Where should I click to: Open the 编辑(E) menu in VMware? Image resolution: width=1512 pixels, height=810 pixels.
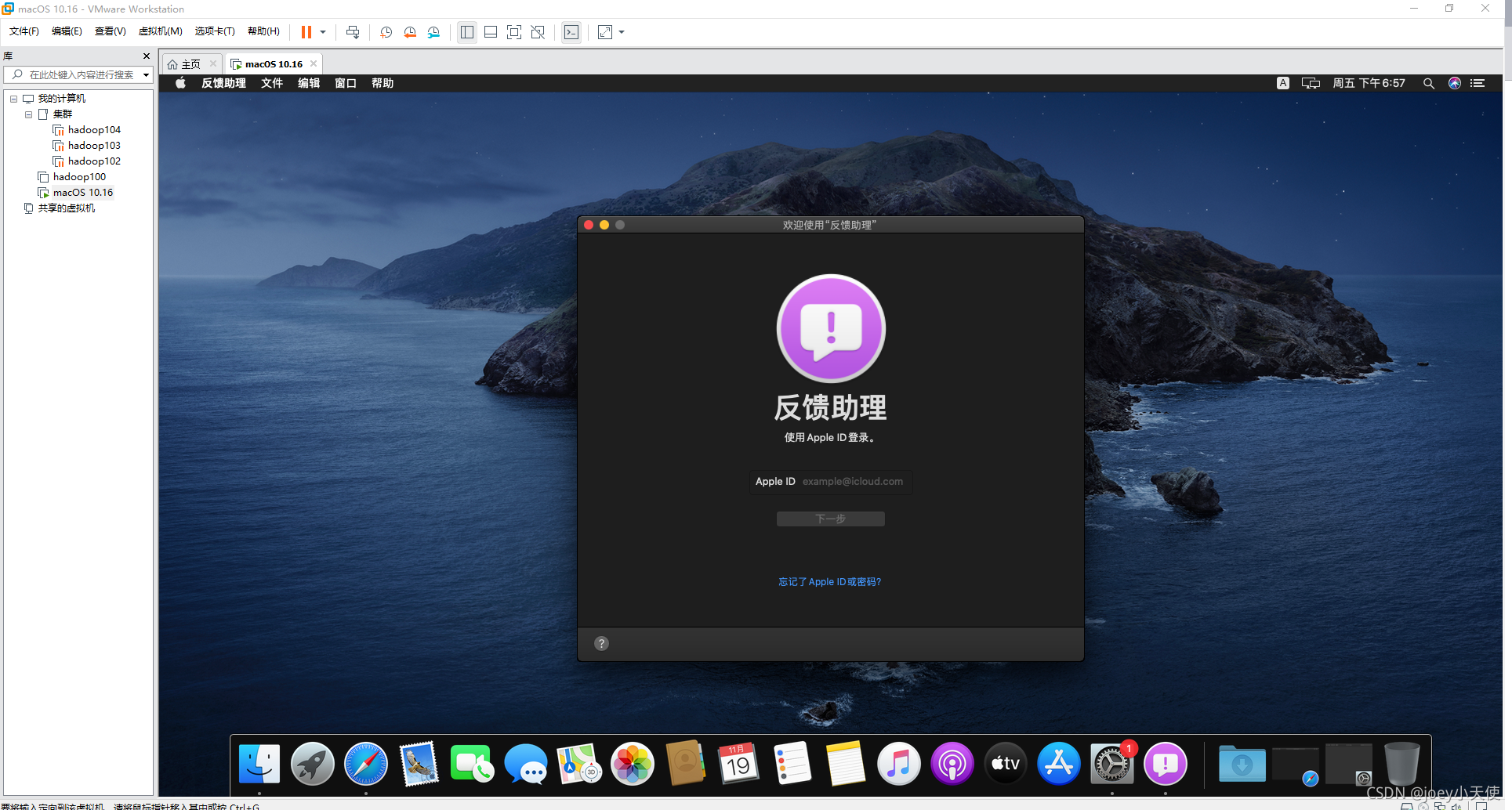click(x=67, y=31)
